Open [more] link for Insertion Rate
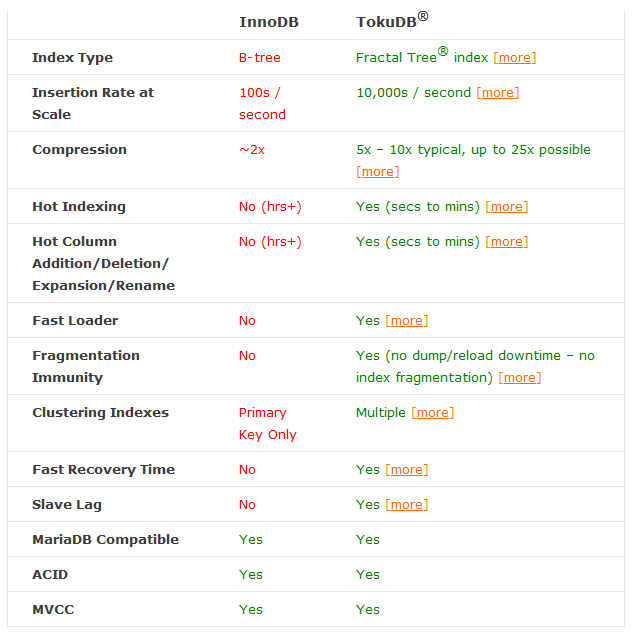 pyautogui.click(x=498, y=93)
